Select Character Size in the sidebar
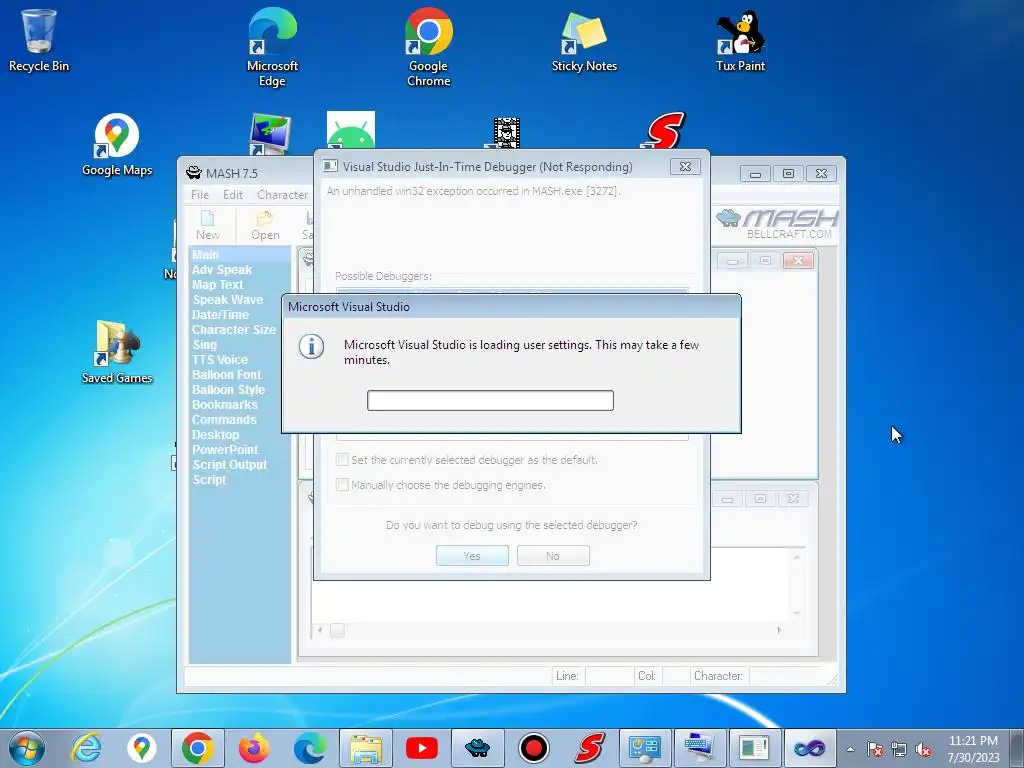The image size is (1024, 768). (234, 330)
